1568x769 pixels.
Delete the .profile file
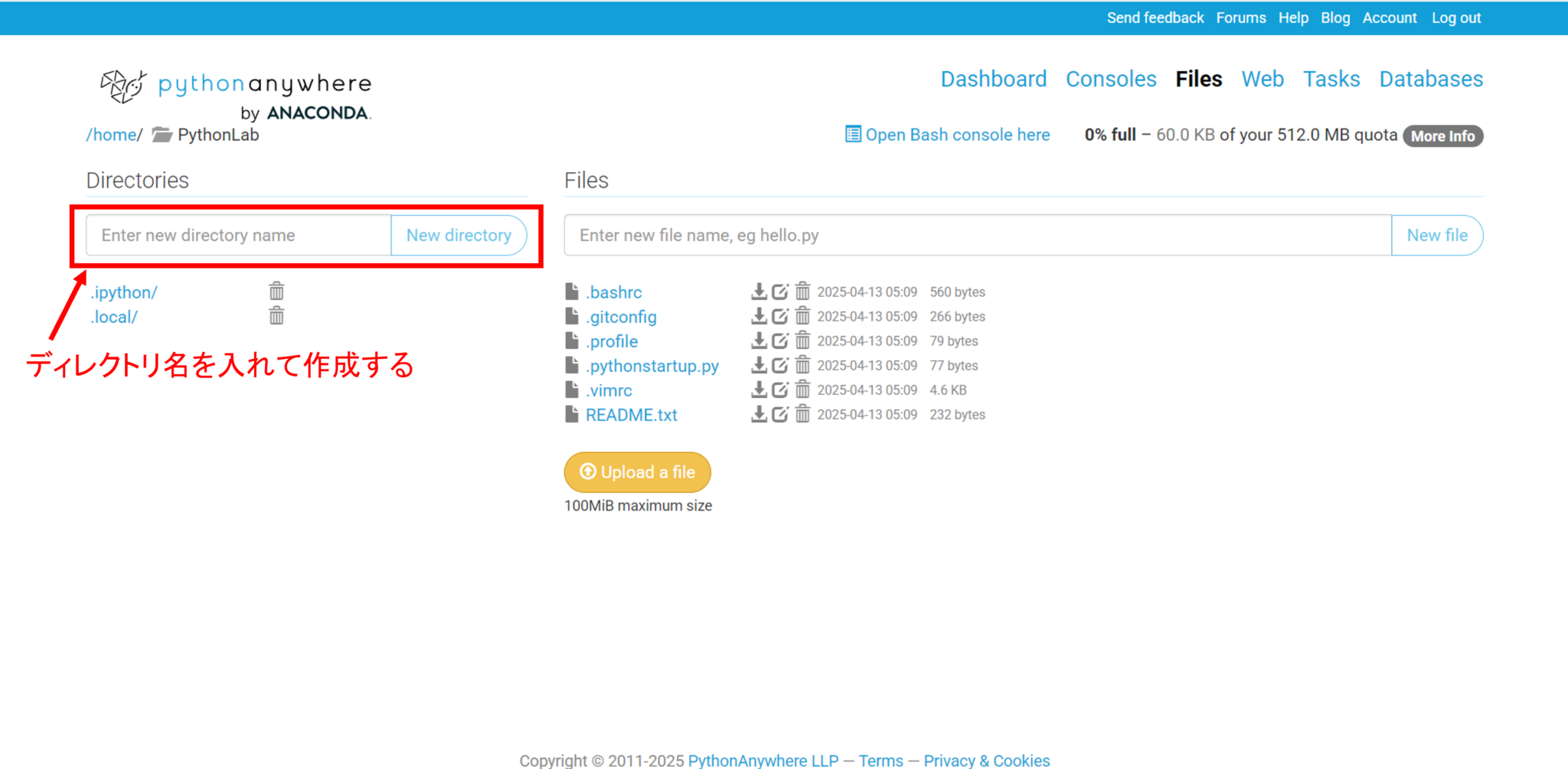pyautogui.click(x=802, y=341)
